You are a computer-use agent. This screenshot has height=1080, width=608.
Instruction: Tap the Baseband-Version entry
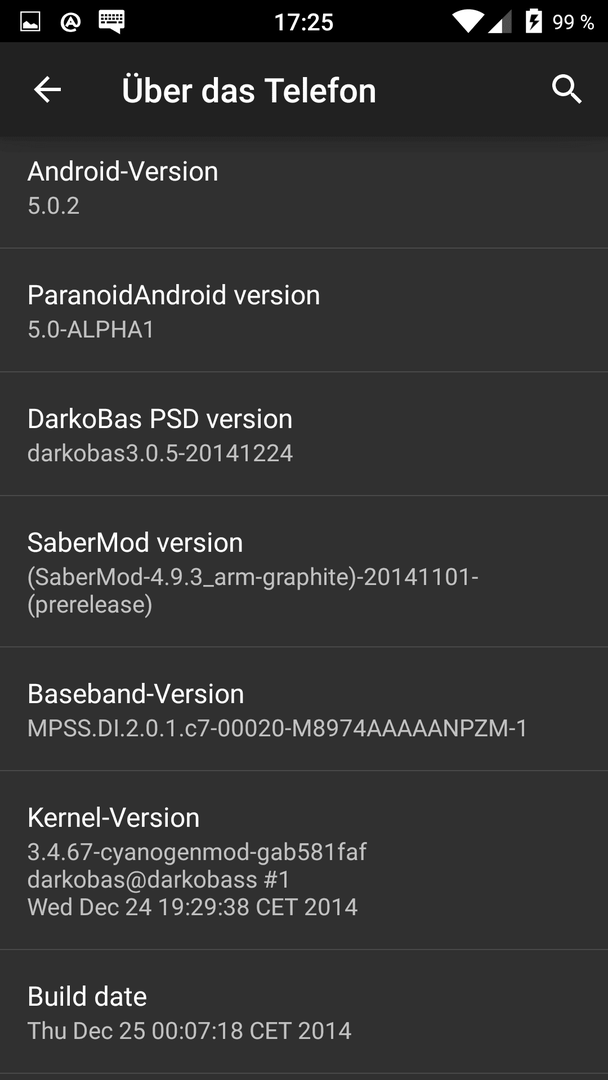click(304, 709)
